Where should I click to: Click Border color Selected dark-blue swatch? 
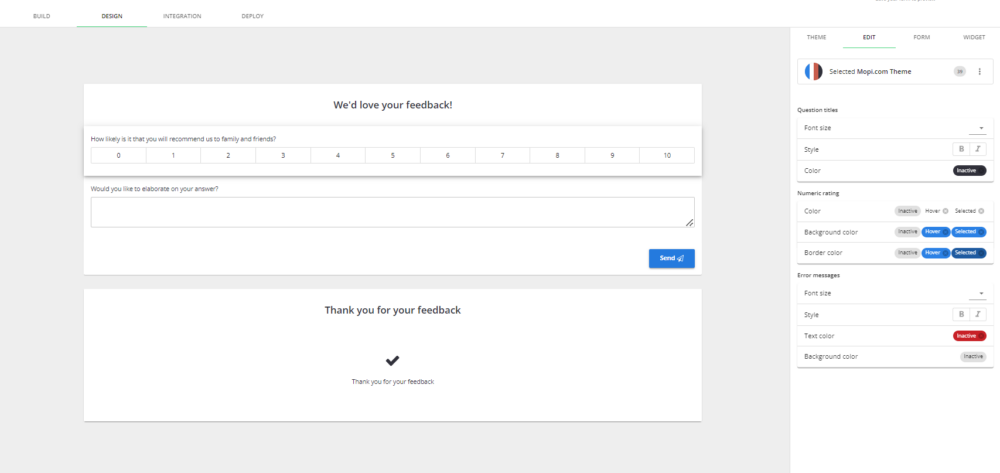[x=969, y=253]
